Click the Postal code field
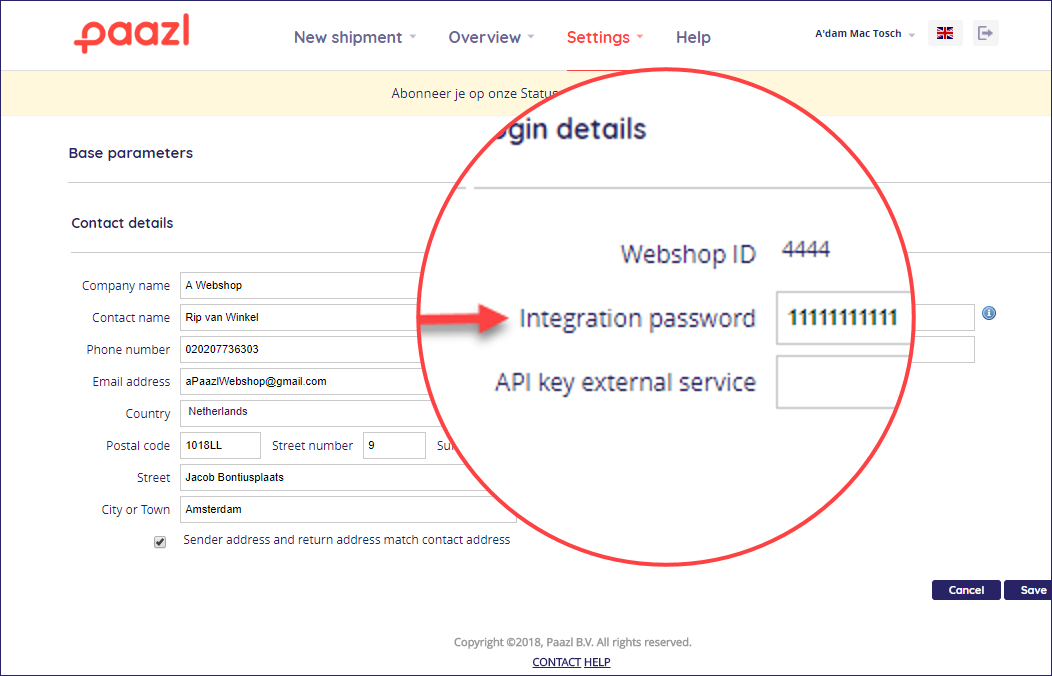This screenshot has width=1052, height=676. coord(220,445)
